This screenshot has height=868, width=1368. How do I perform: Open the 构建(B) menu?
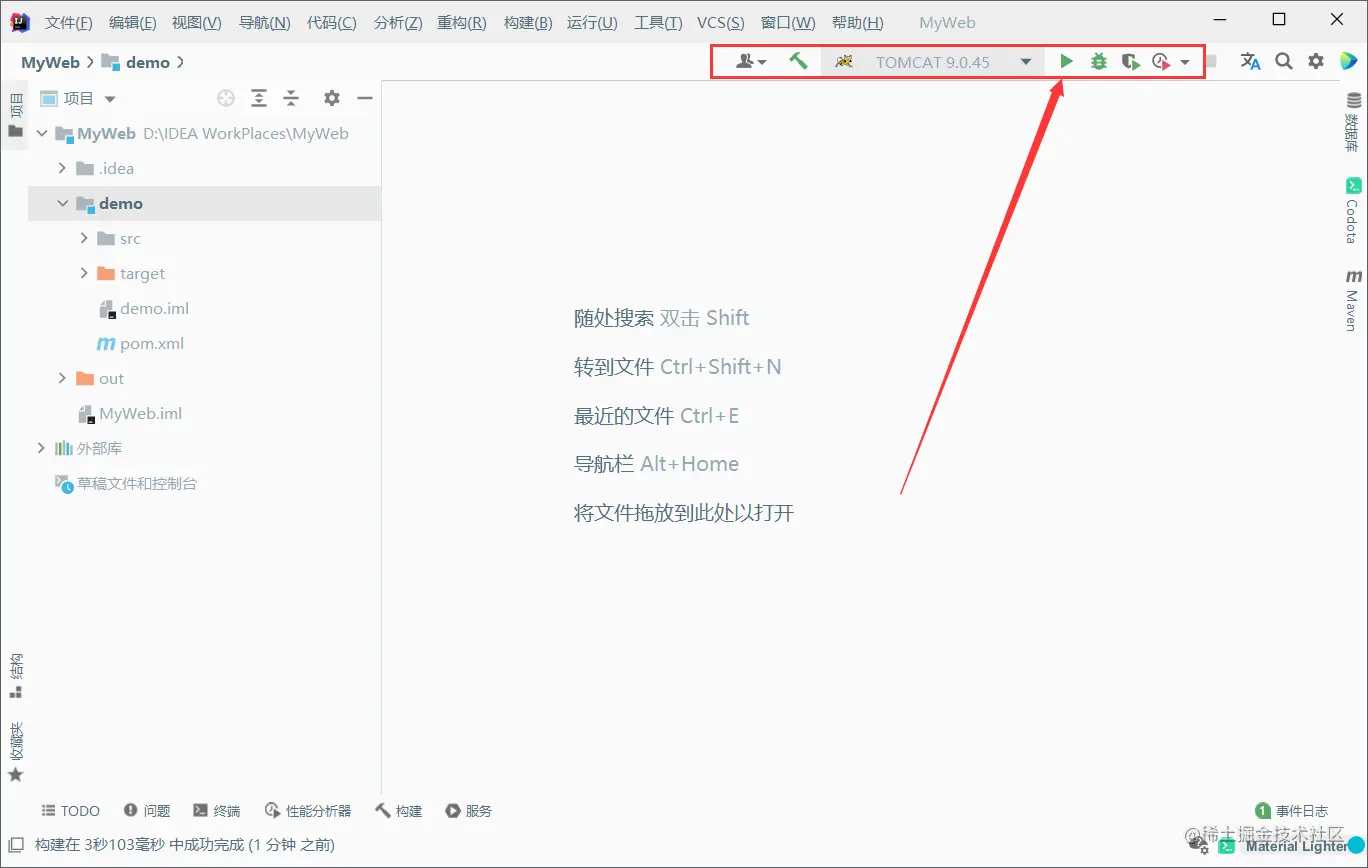tap(527, 22)
